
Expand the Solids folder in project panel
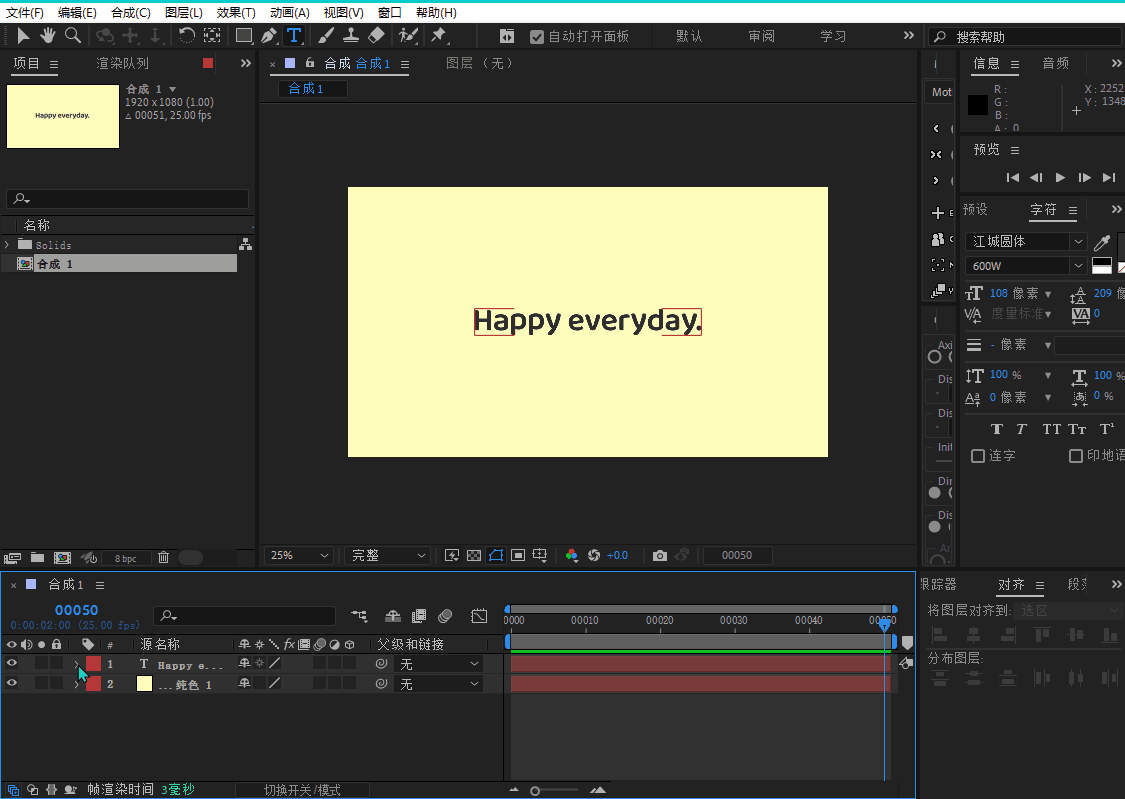click(x=8, y=245)
